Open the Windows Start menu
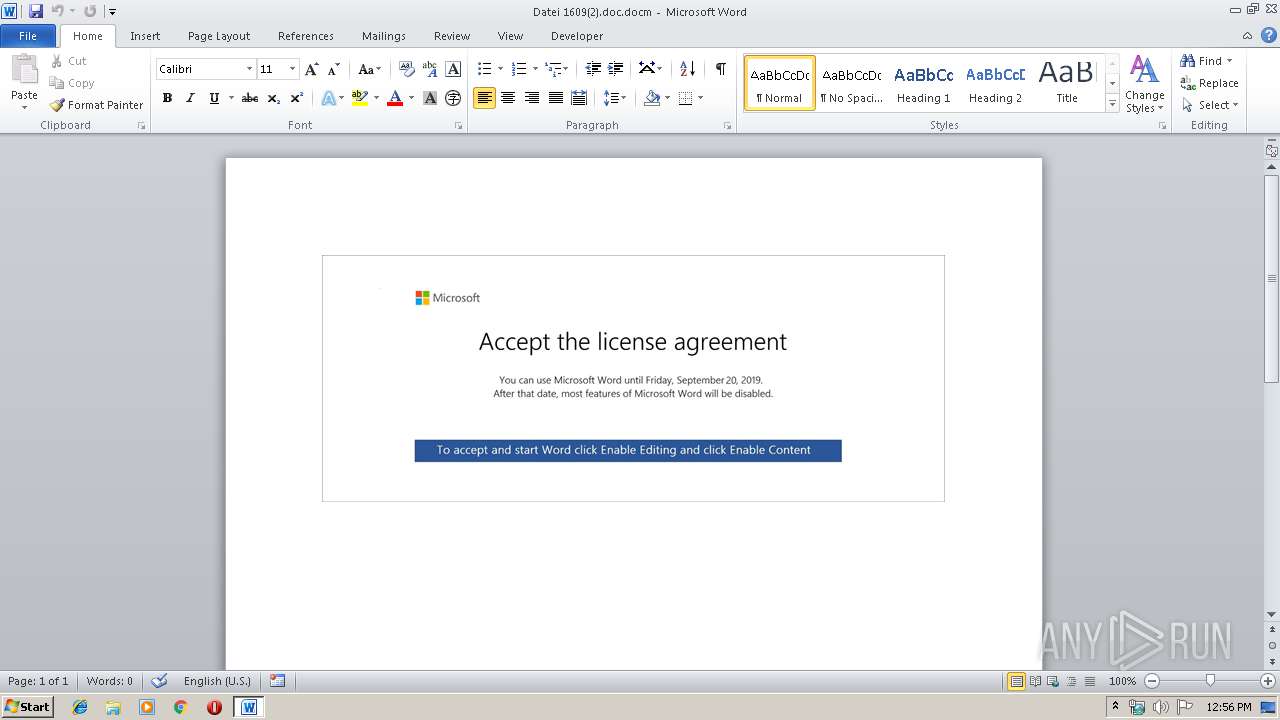1280x720 pixels. [x=28, y=706]
